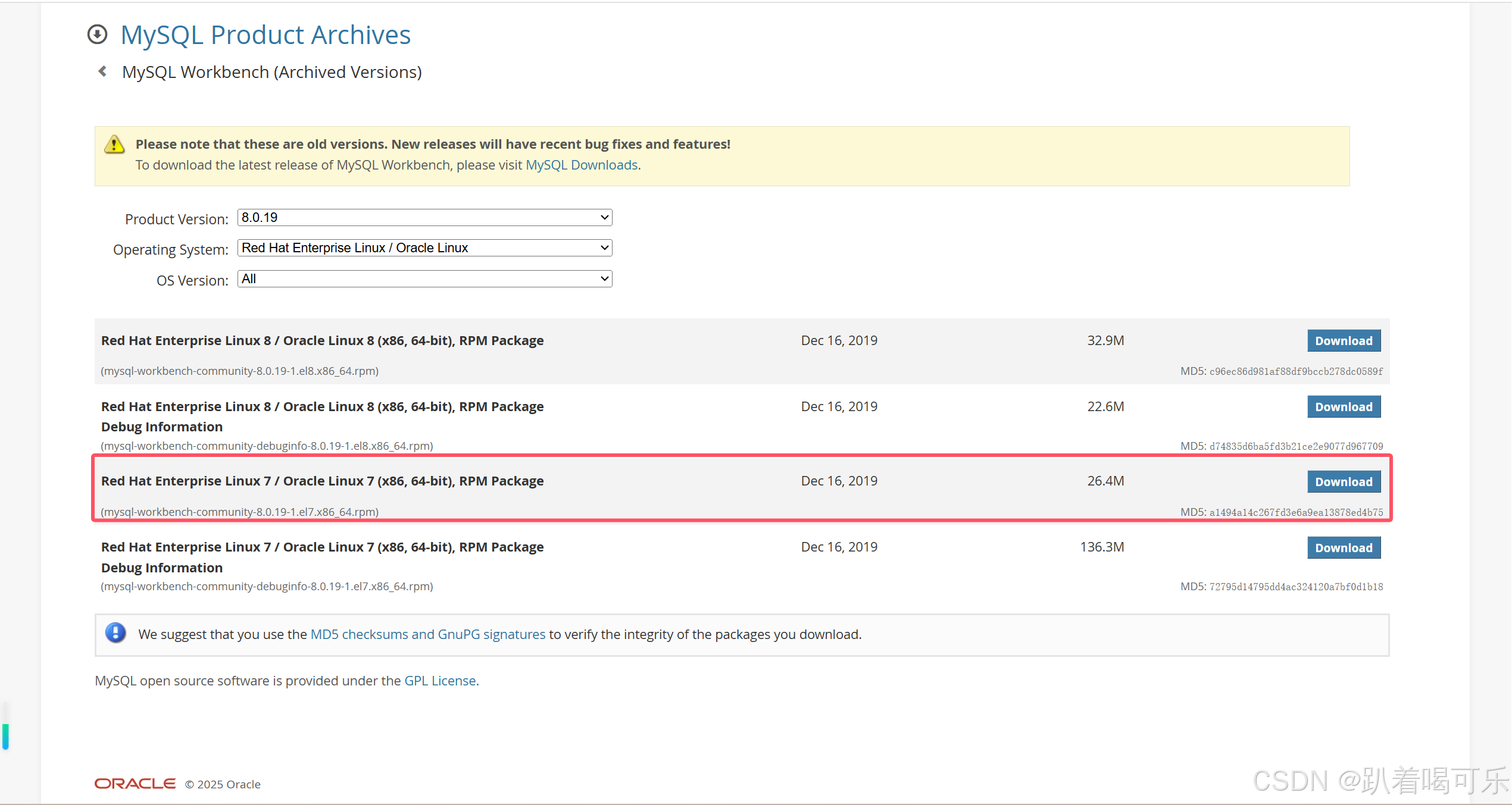Open the Product Version dropdown showing 8.0.19
The height and width of the screenshot is (805, 1512).
point(425,217)
